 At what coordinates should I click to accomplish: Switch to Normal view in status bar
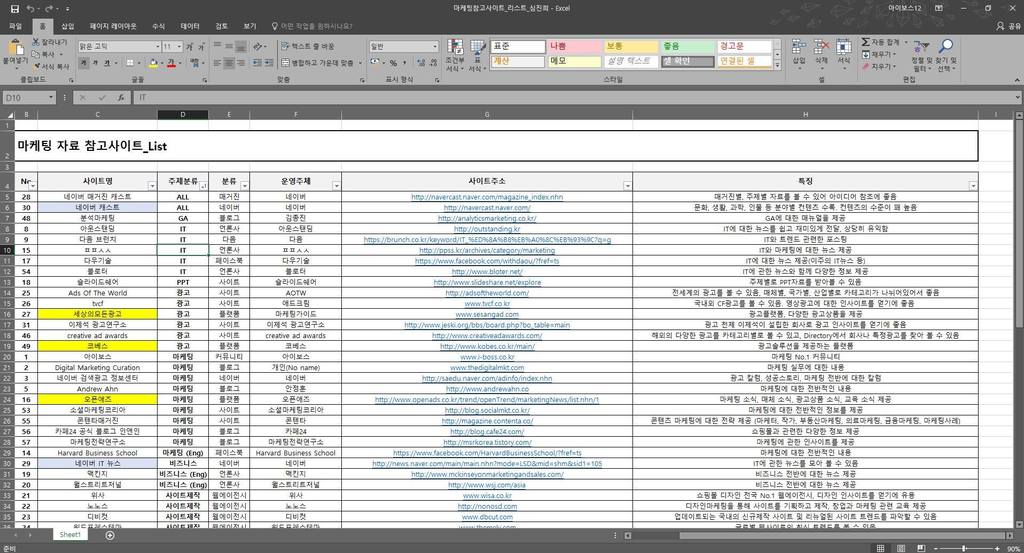880,548
